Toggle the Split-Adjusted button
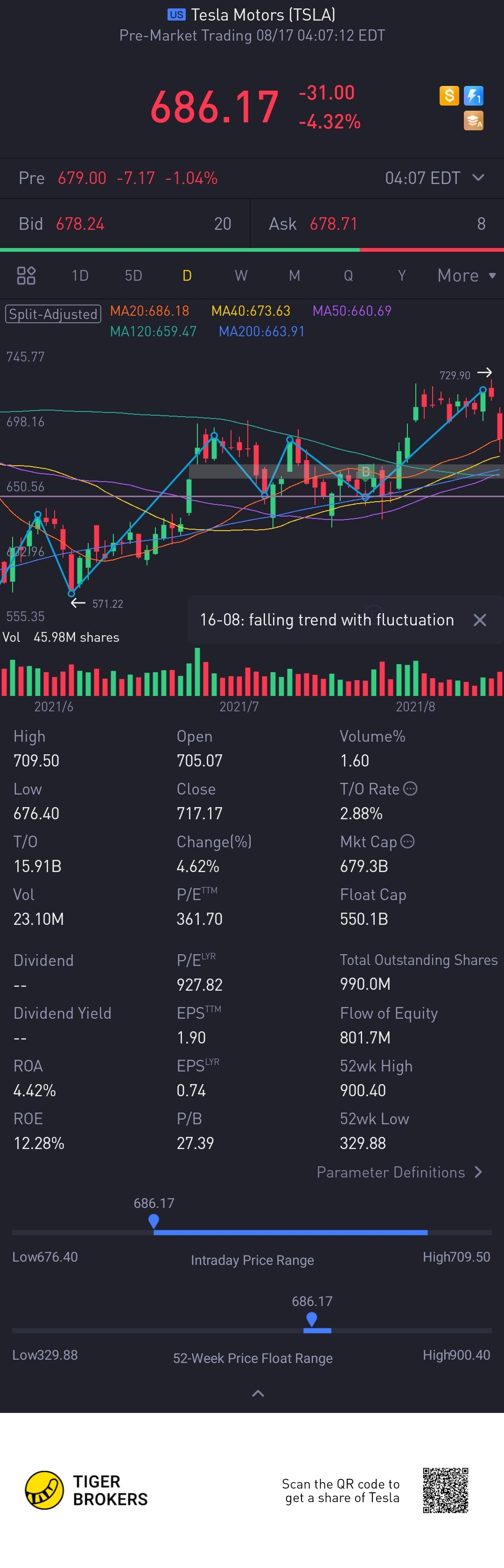Image resolution: width=504 pixels, height=1568 pixels. tap(53, 314)
